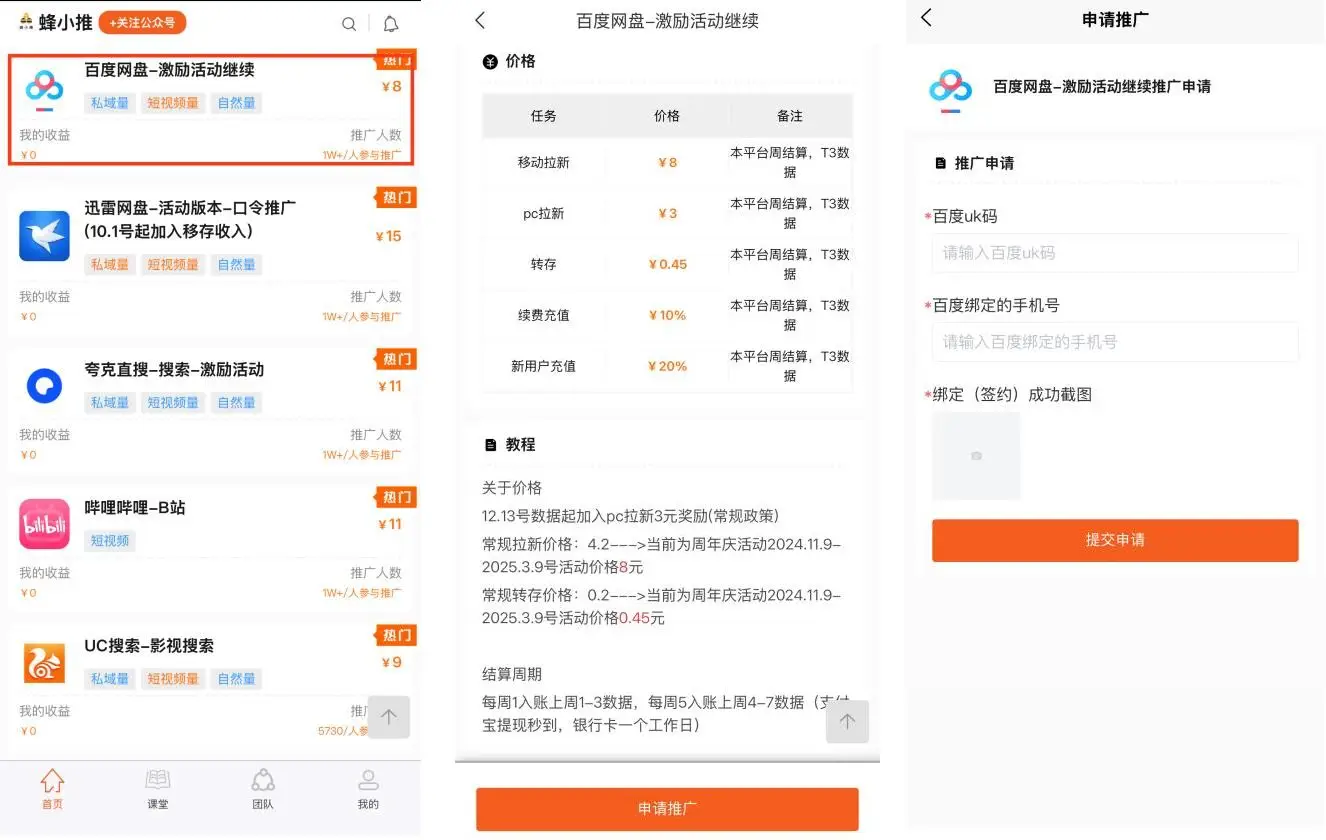Tap 私域量 tag under UC搜索

point(110,679)
